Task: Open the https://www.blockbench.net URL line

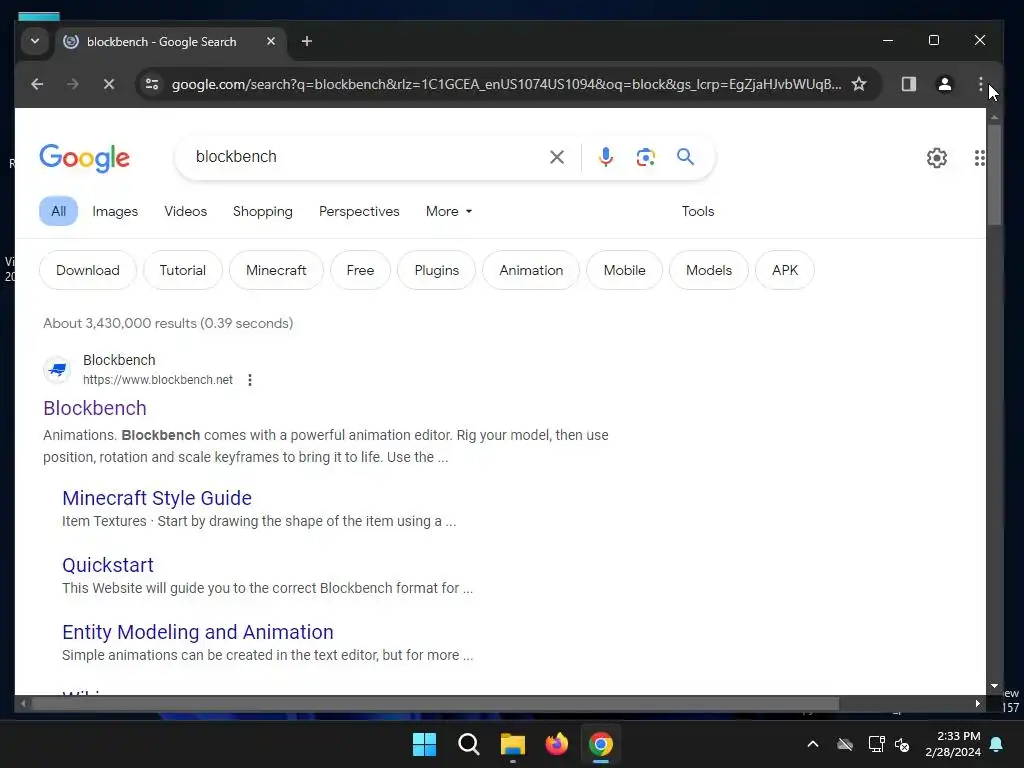Action: click(158, 380)
